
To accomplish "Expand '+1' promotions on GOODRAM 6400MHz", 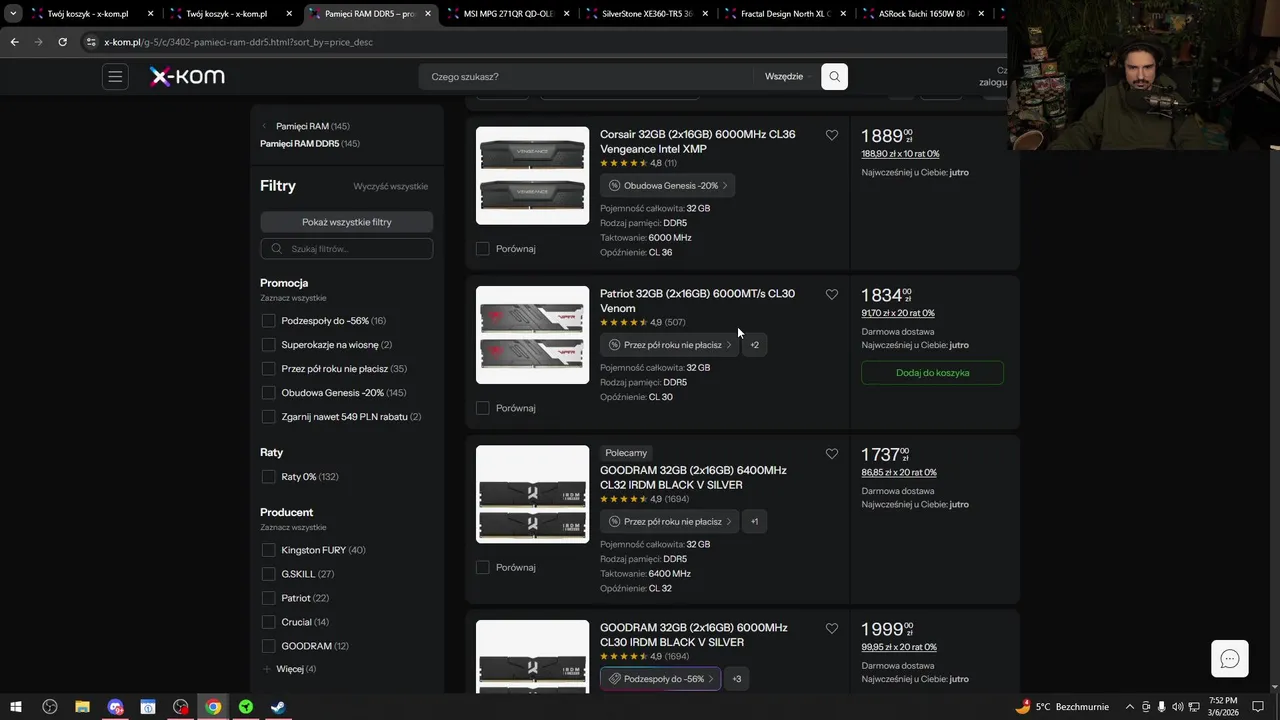I will (754, 521).
